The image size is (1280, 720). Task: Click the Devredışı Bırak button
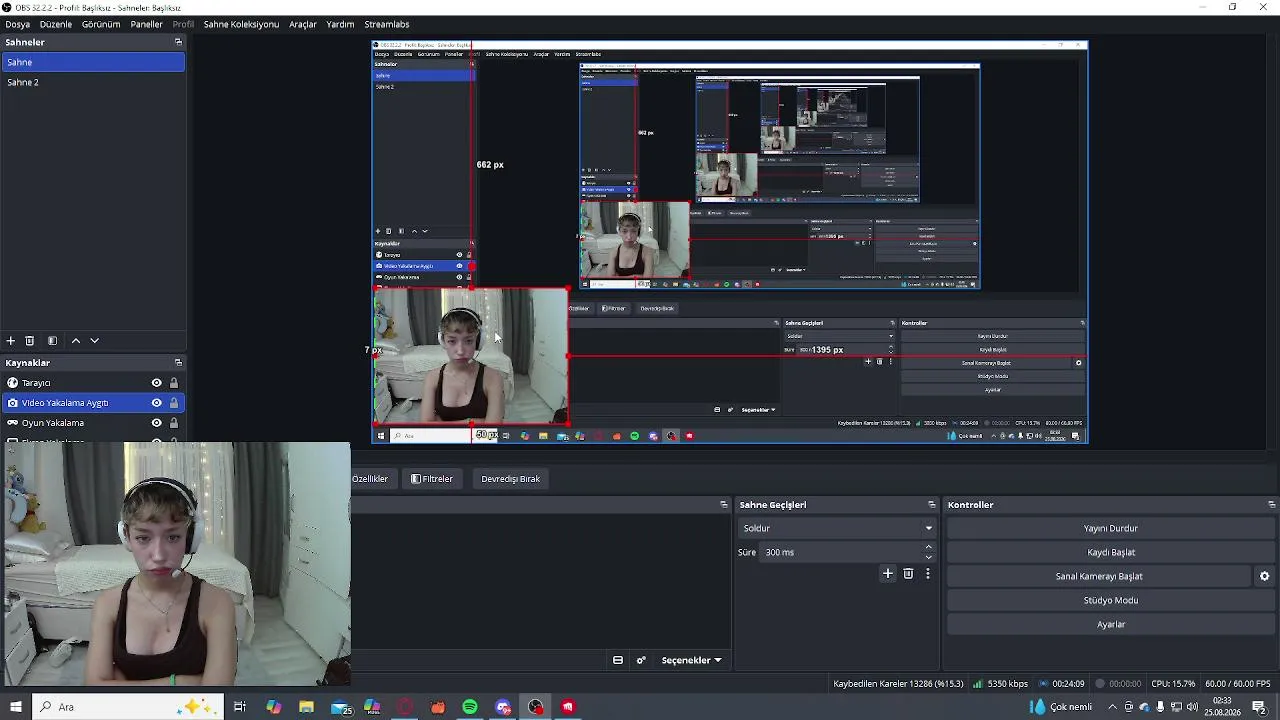click(511, 479)
